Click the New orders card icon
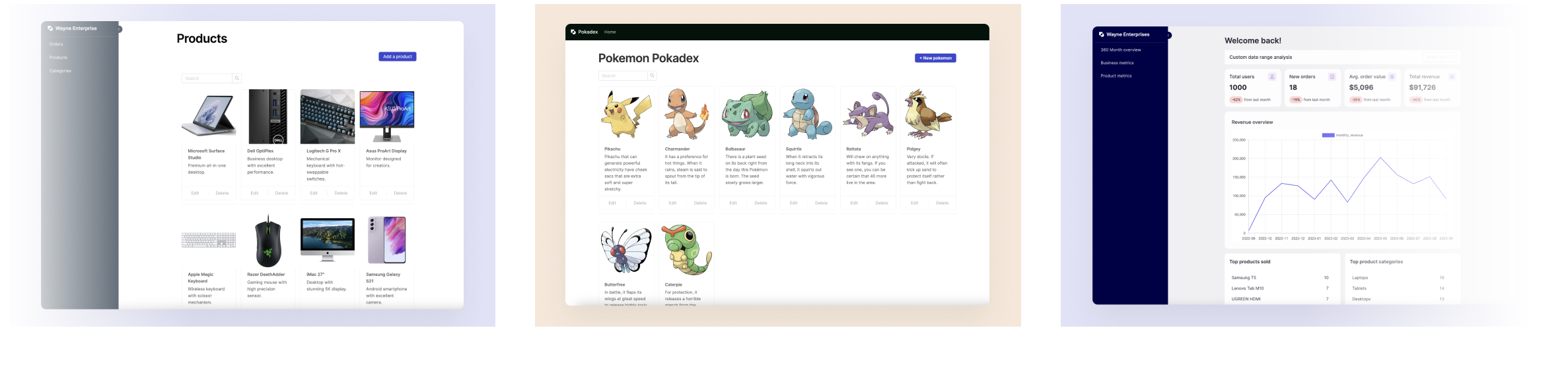Viewport: 1568px width, 369px height. pos(1332,77)
